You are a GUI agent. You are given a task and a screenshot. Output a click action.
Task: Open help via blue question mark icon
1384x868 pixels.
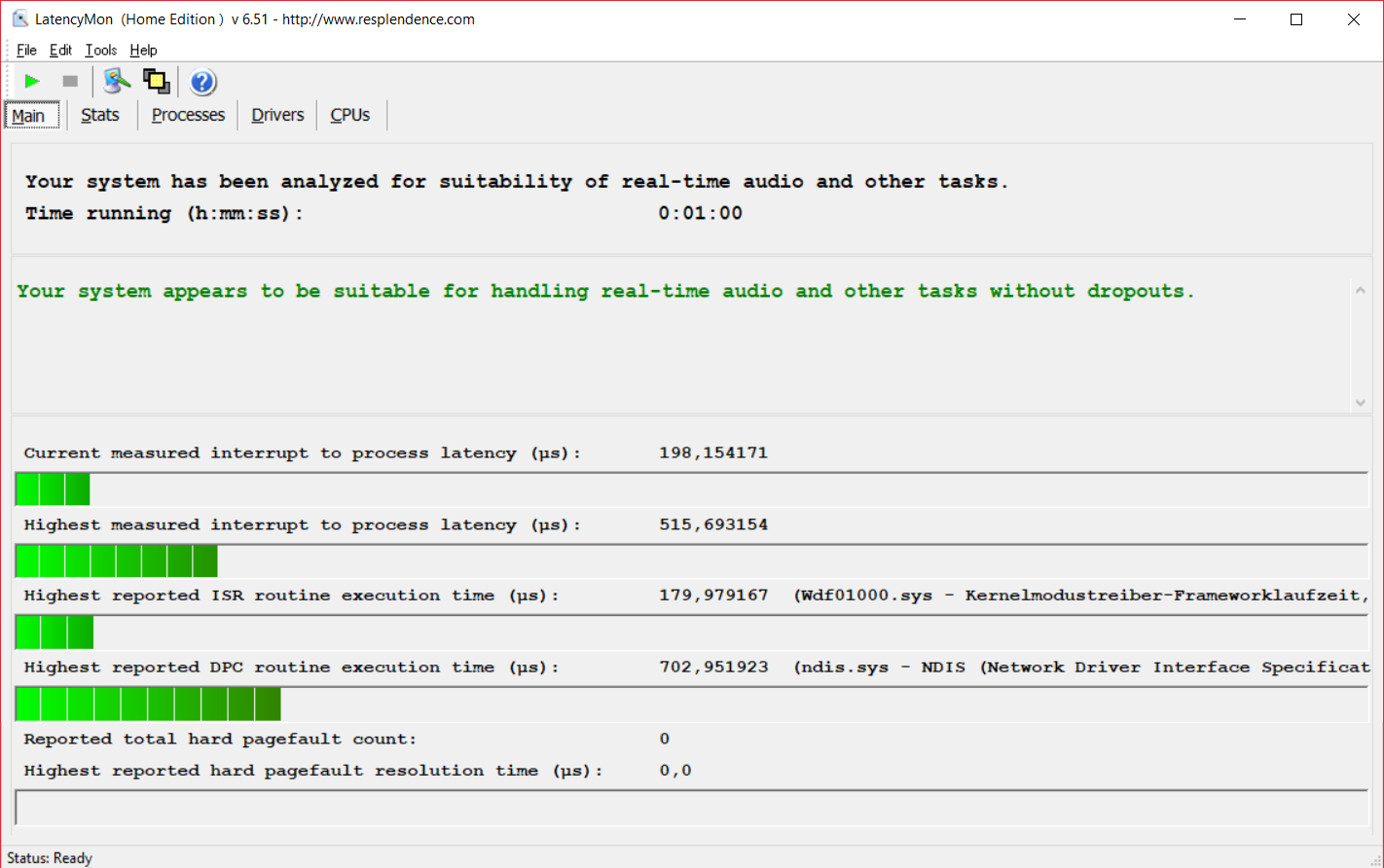[x=202, y=82]
